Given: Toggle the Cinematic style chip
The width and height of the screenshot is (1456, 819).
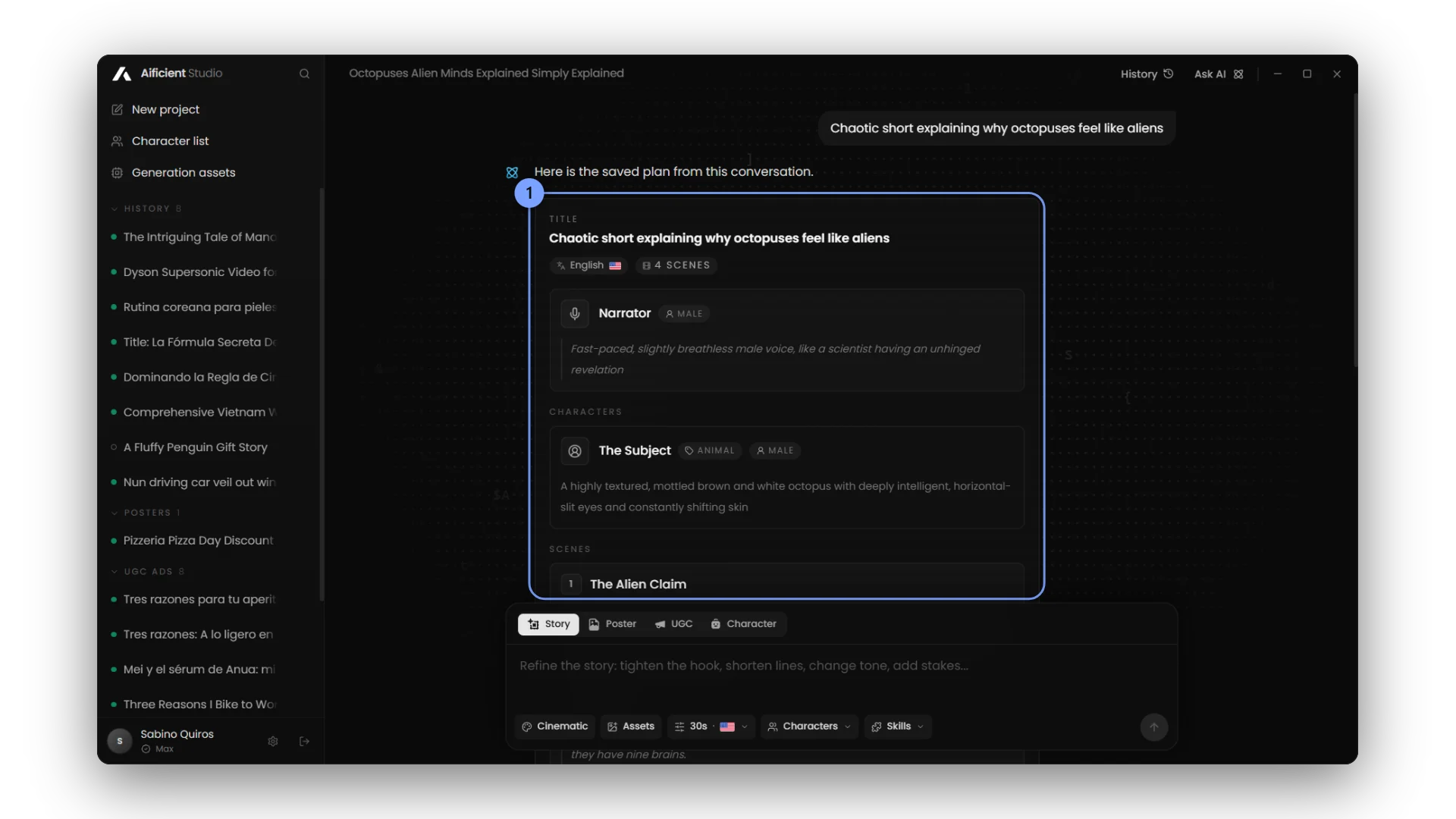Looking at the screenshot, I should [554, 726].
